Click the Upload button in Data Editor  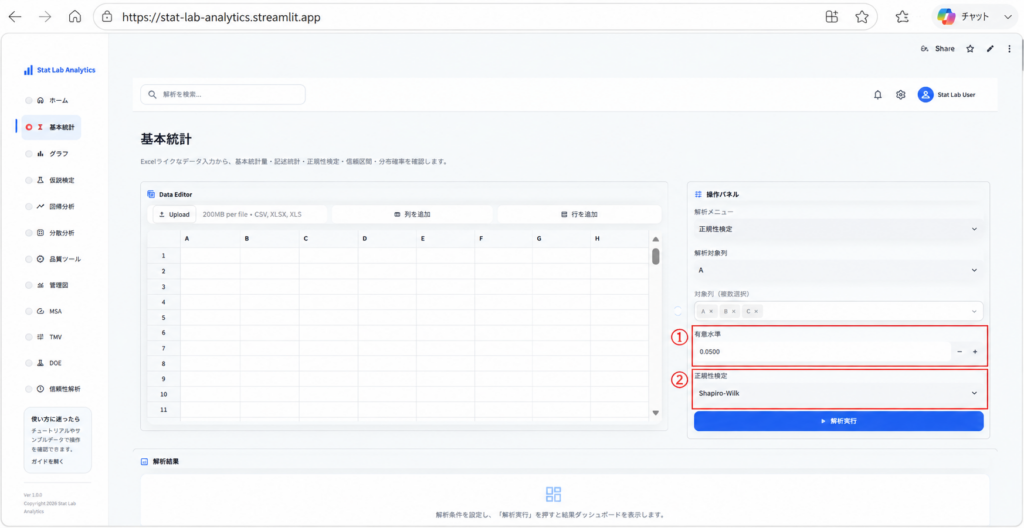click(x=174, y=214)
